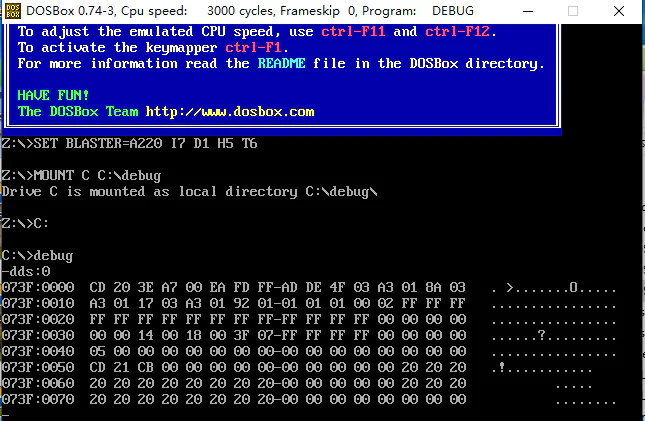Click bytes FF-AD in row 073F:0000

pos(277,287)
